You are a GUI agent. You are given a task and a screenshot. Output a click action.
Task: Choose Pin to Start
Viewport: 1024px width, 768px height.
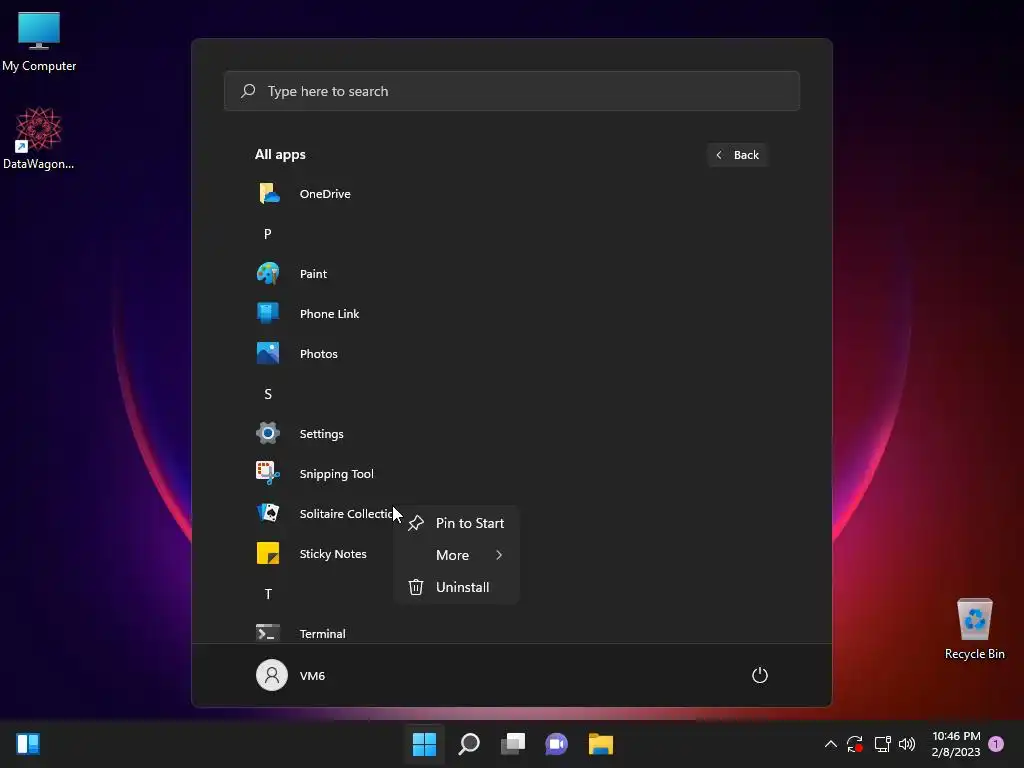pos(456,523)
